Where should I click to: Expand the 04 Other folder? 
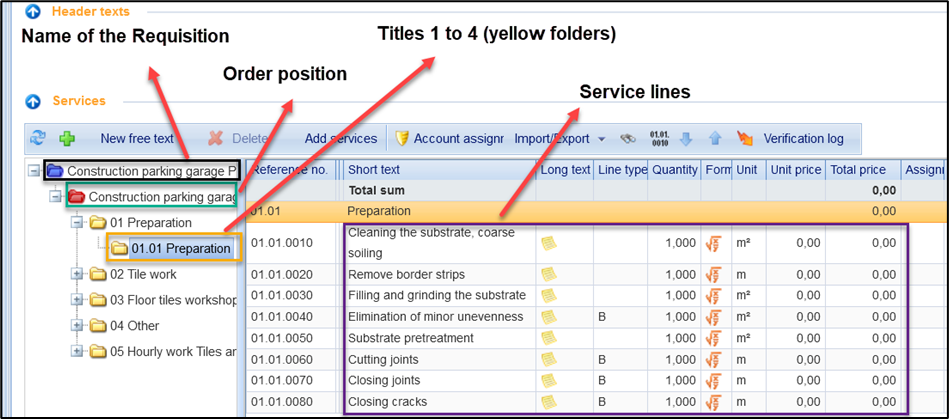pyautogui.click(x=78, y=325)
